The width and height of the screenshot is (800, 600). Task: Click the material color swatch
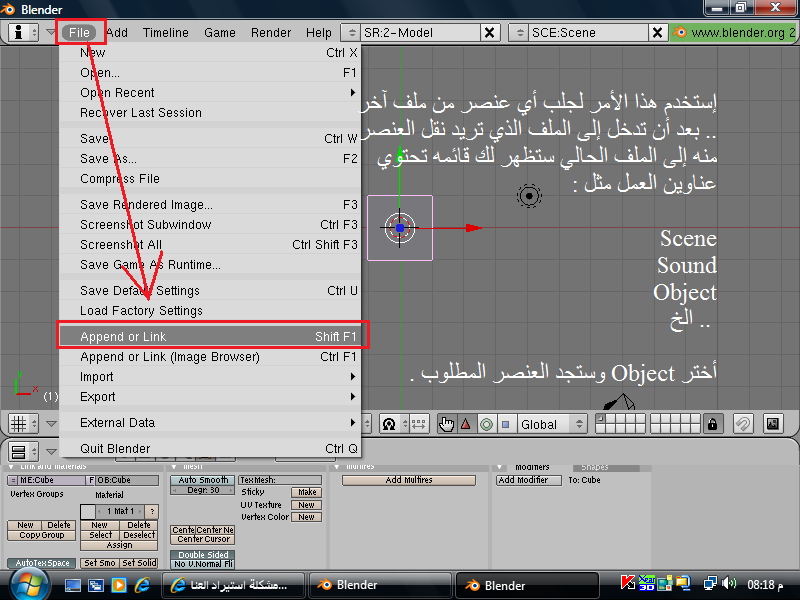88,511
